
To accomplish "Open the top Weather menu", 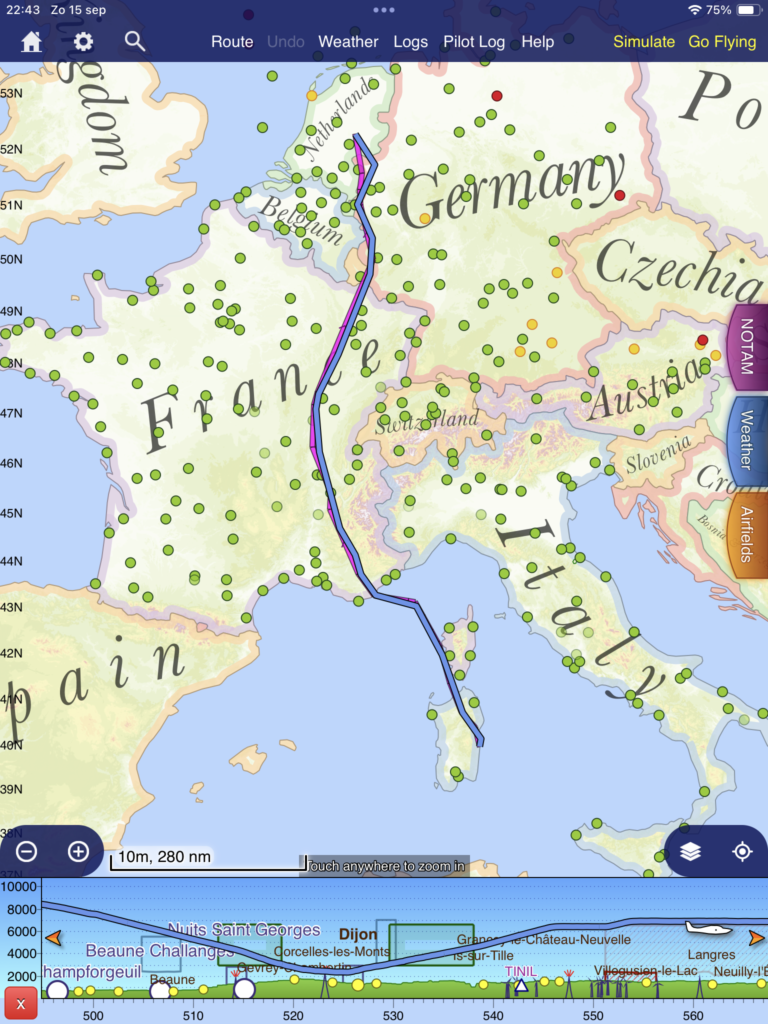I will click(348, 42).
